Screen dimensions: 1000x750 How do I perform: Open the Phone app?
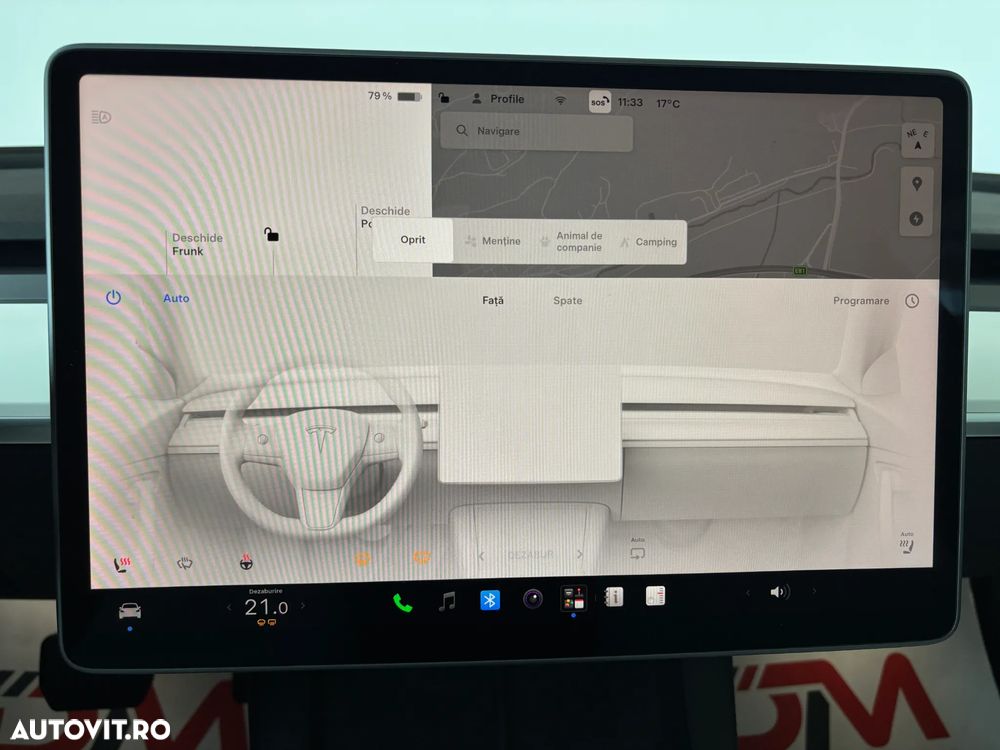coord(402,603)
